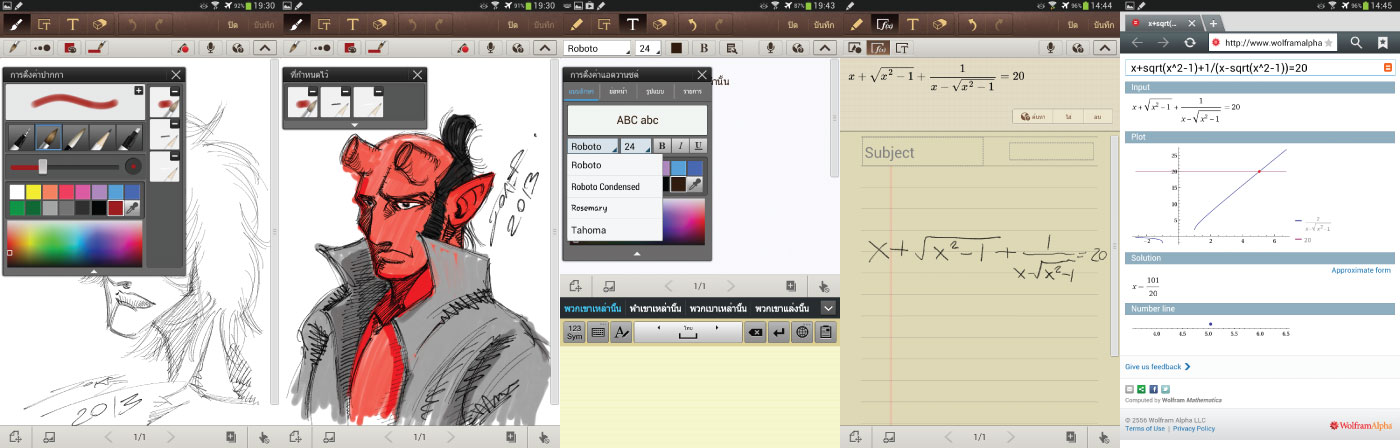
Task: Open the Roboto font dropdown on text toolbar
Action: click(598, 47)
